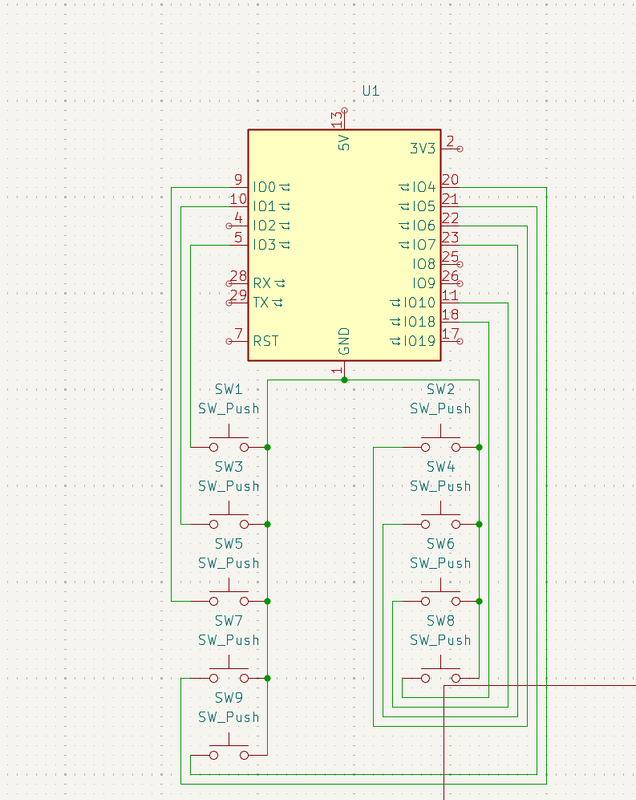Select the IO7 pin name
Viewport: 636px width, 800px height.
424,245
